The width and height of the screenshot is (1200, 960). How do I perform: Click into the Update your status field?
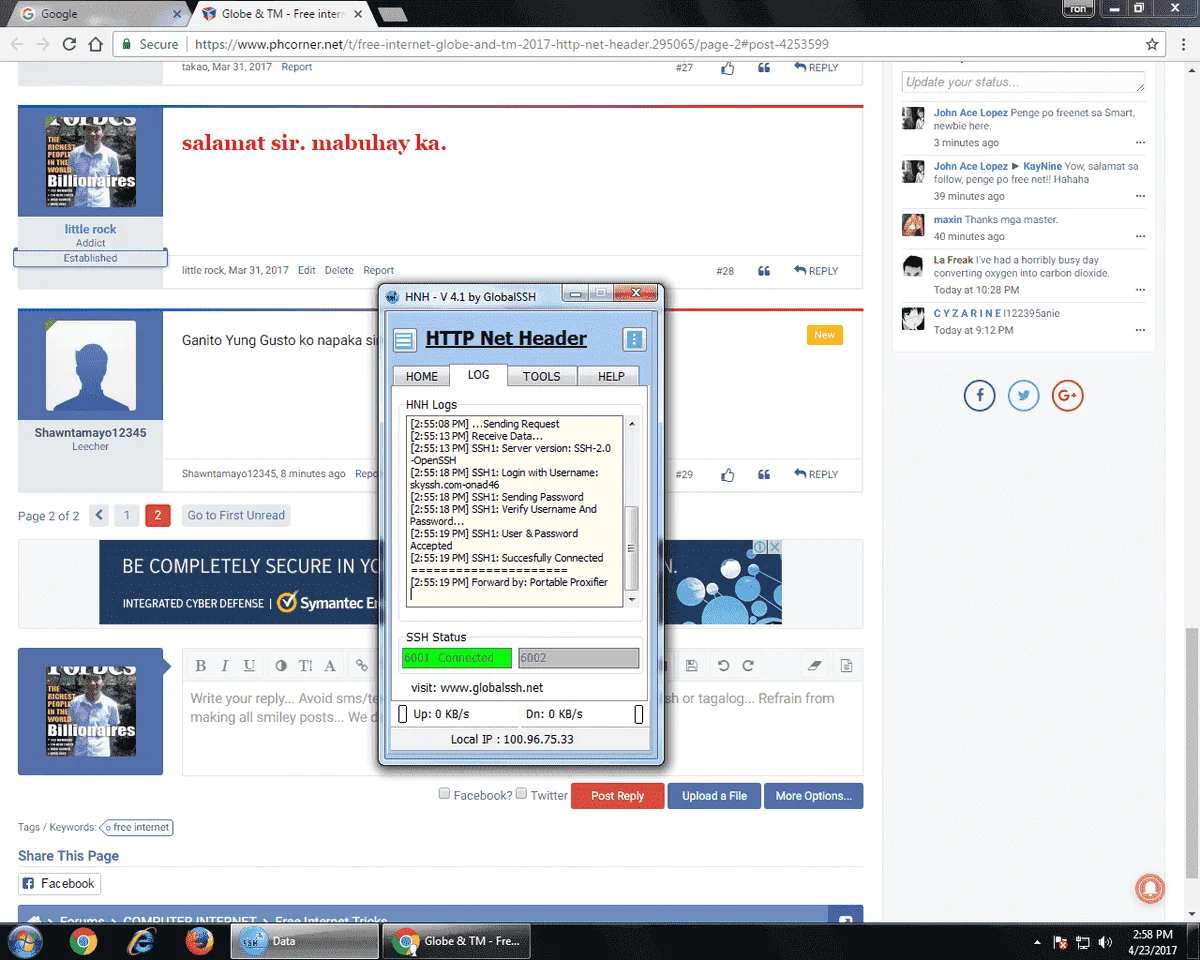click(x=1023, y=82)
